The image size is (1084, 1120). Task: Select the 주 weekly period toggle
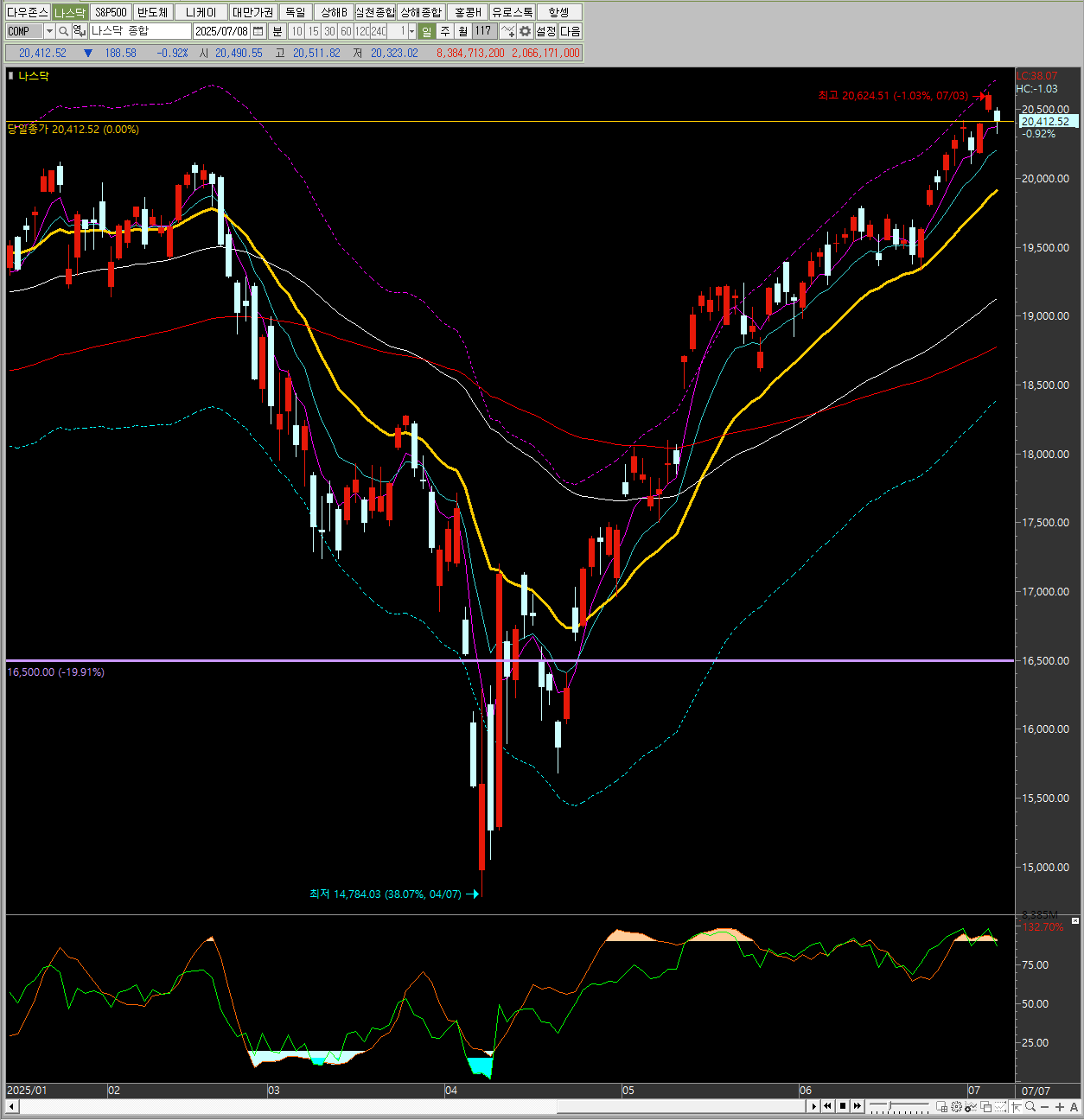click(x=445, y=31)
